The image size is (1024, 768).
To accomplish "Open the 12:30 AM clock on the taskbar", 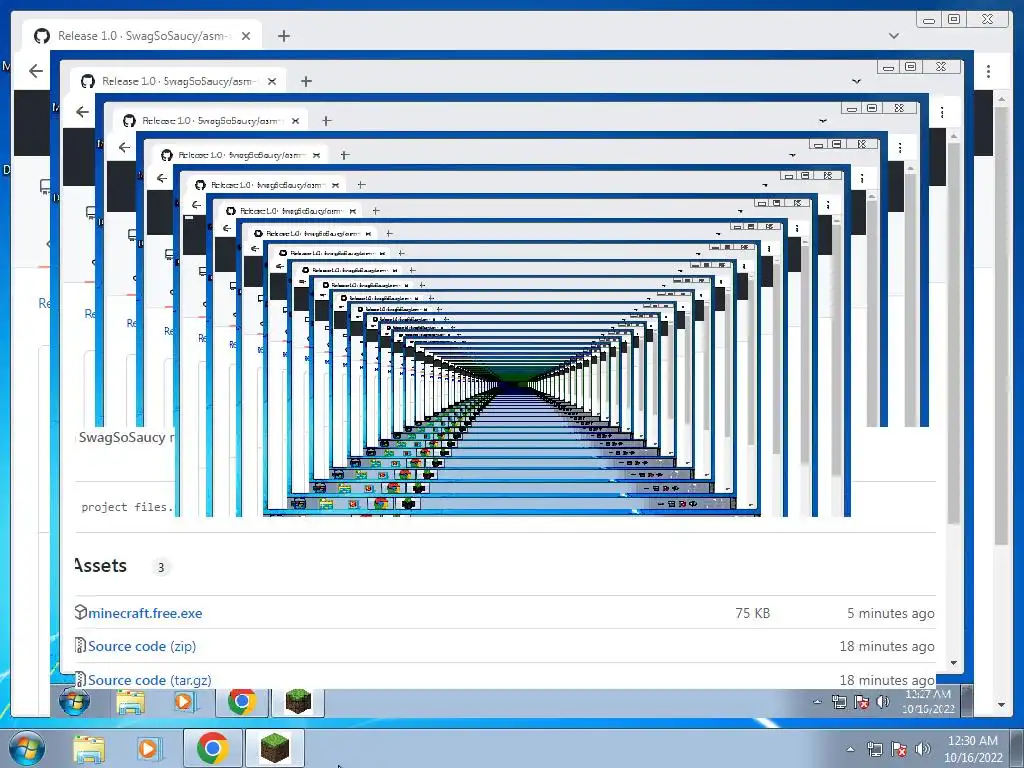I will coord(972,749).
